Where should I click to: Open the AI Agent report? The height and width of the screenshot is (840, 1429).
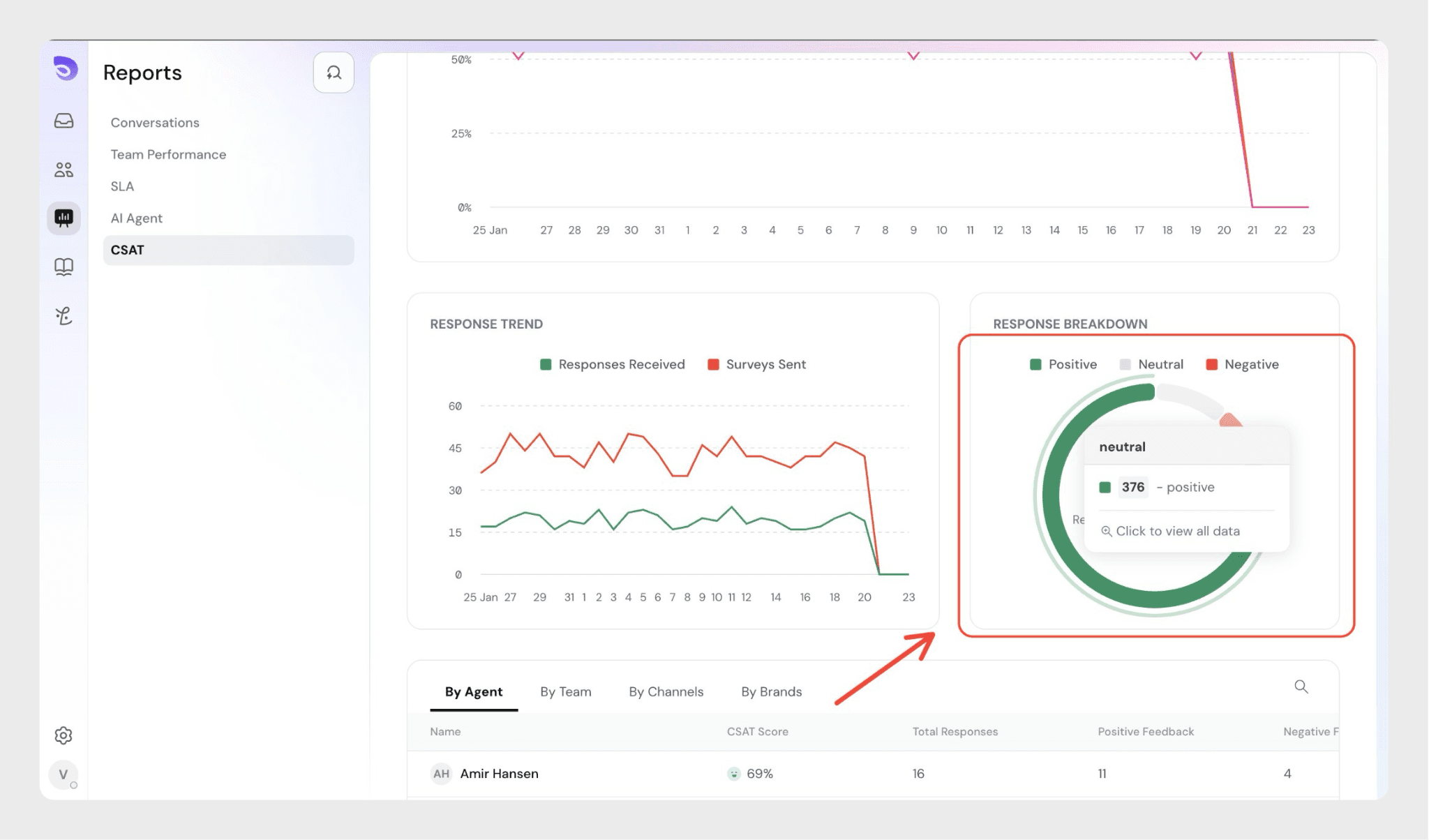click(x=136, y=218)
